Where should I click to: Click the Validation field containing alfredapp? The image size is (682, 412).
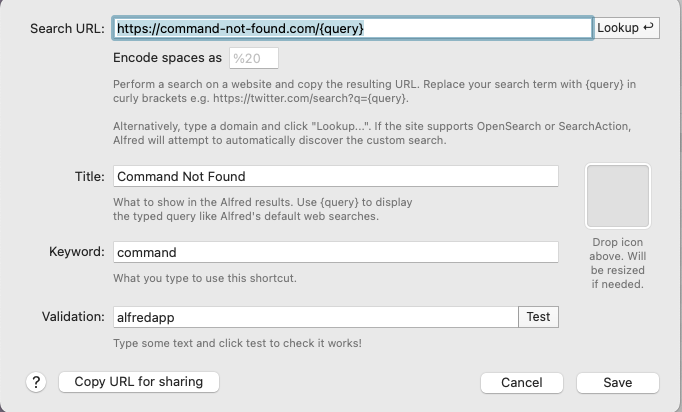pos(315,317)
